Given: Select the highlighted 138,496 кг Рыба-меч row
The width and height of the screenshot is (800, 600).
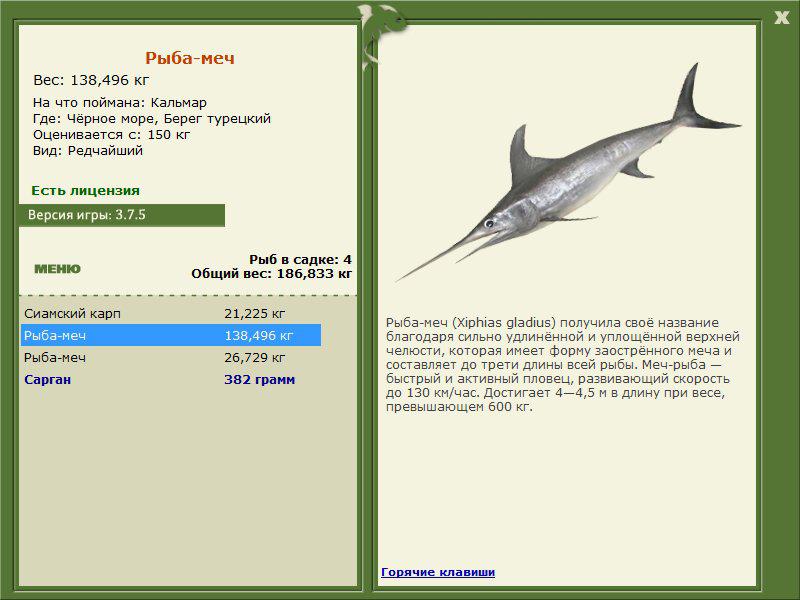Looking at the screenshot, I should click(170, 335).
